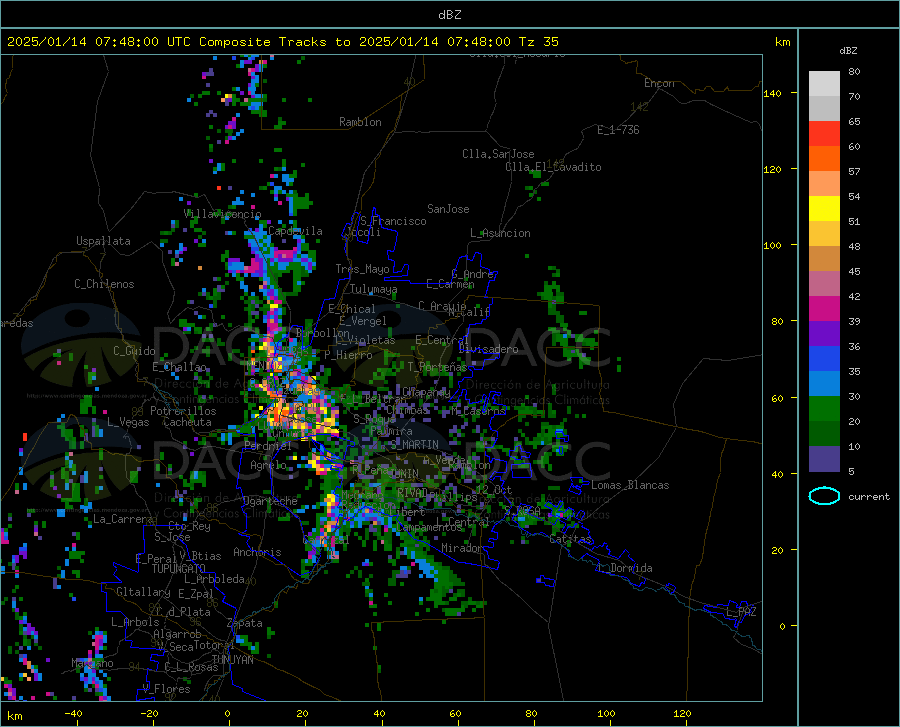Click the 'Zapata' place label
The width and height of the screenshot is (900, 727).
(x=245, y=623)
